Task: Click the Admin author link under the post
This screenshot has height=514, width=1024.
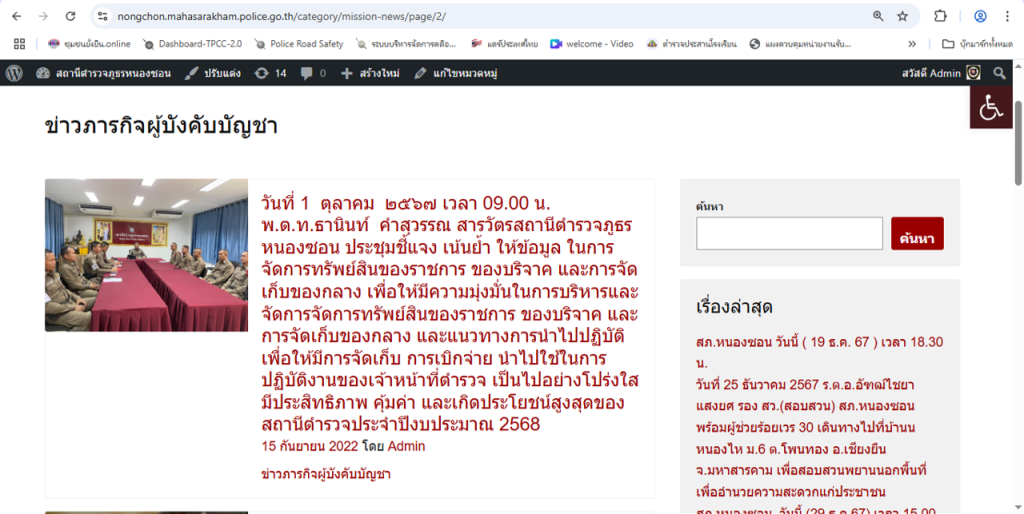Action: pos(406,446)
